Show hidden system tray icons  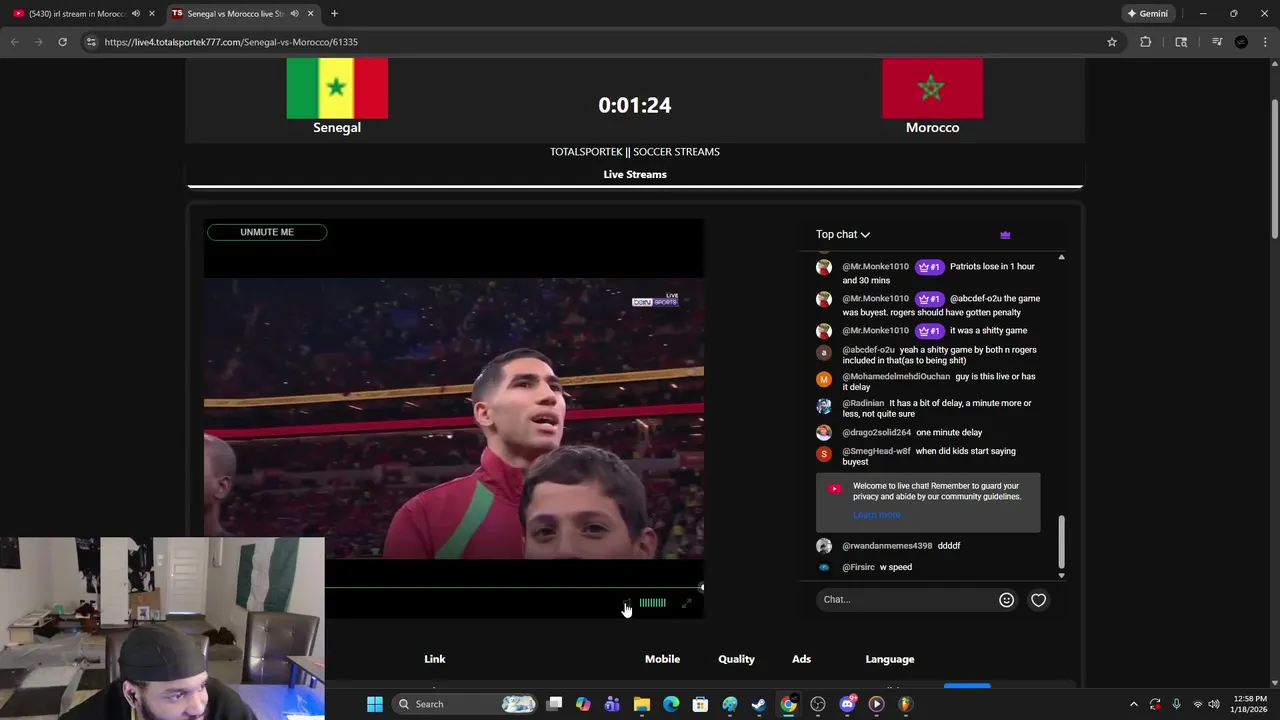click(1133, 704)
